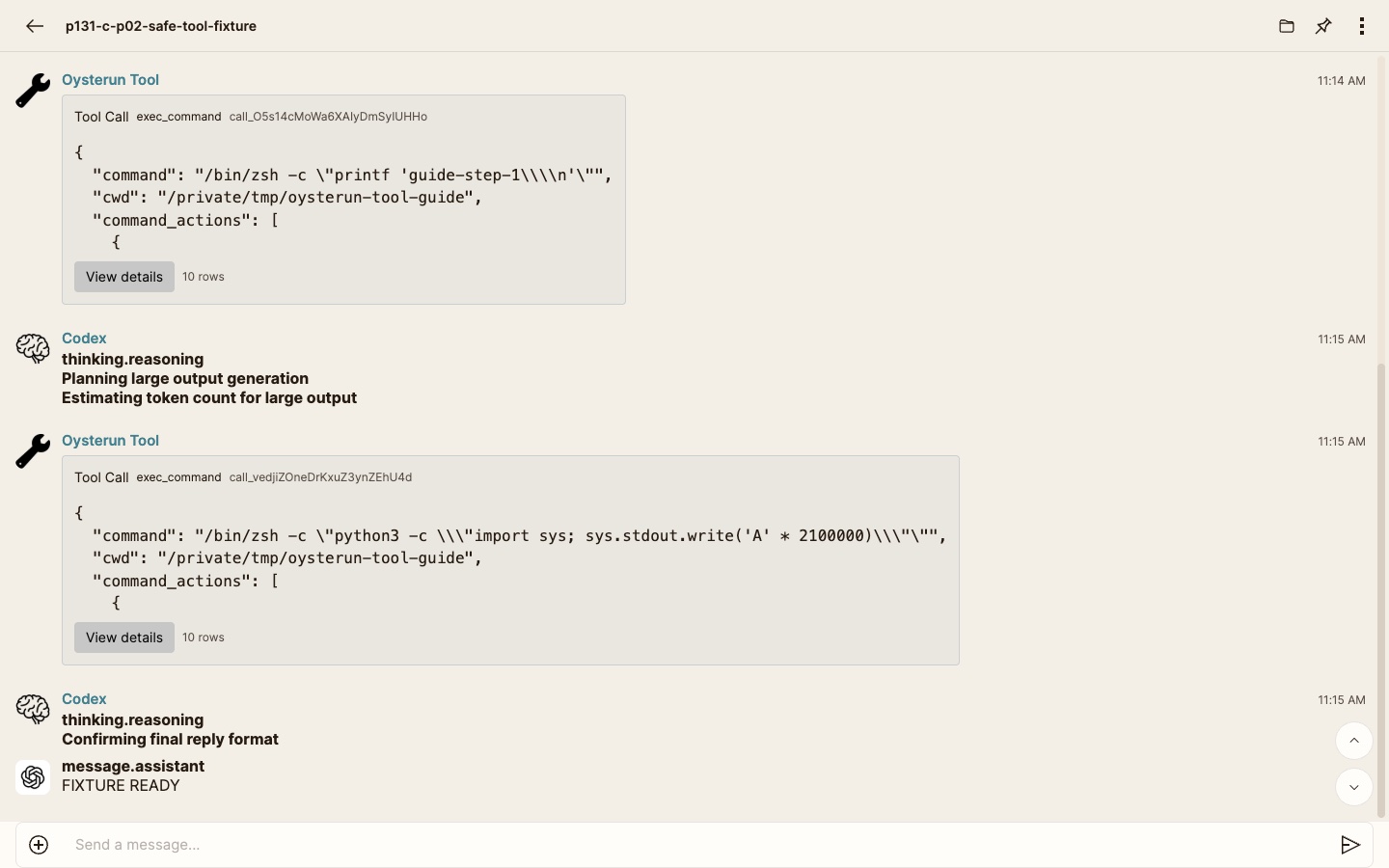Click the second Oysterun Tool wrench icon

pos(33,451)
